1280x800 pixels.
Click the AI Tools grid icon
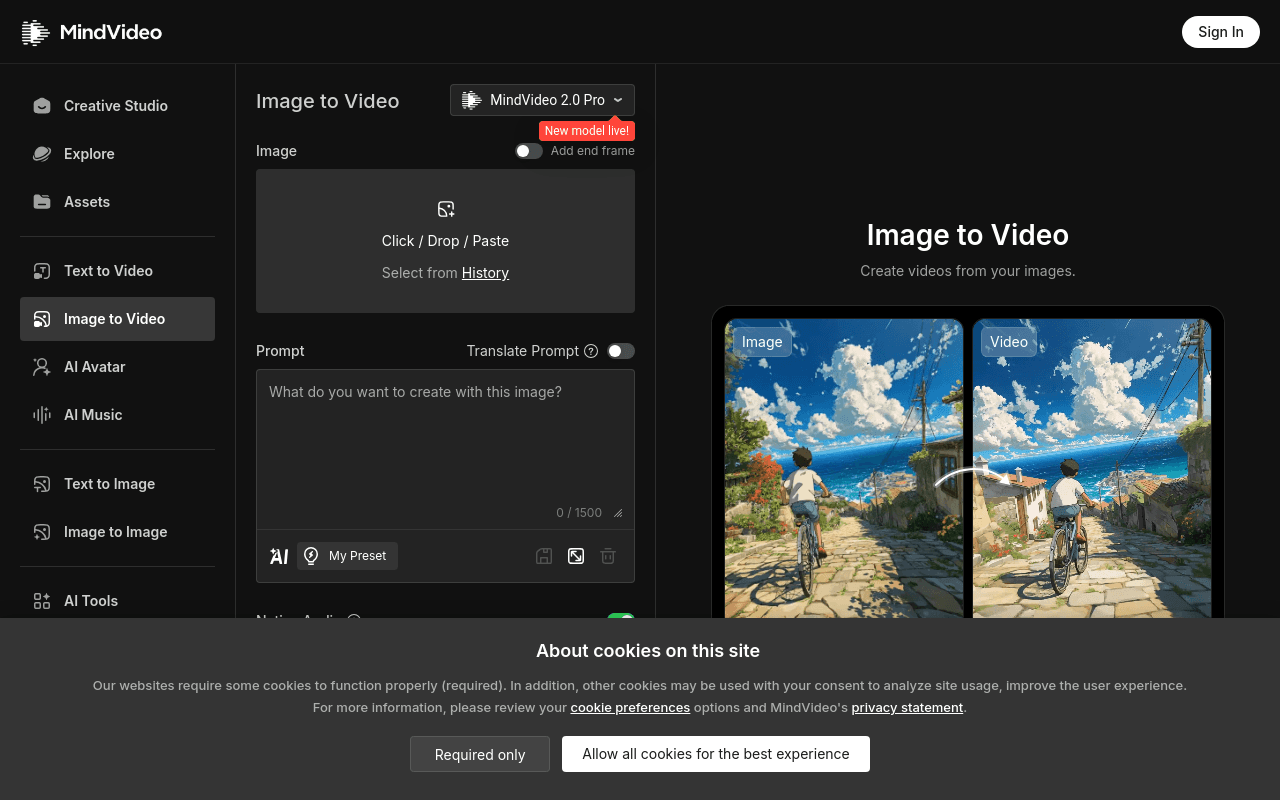[42, 601]
